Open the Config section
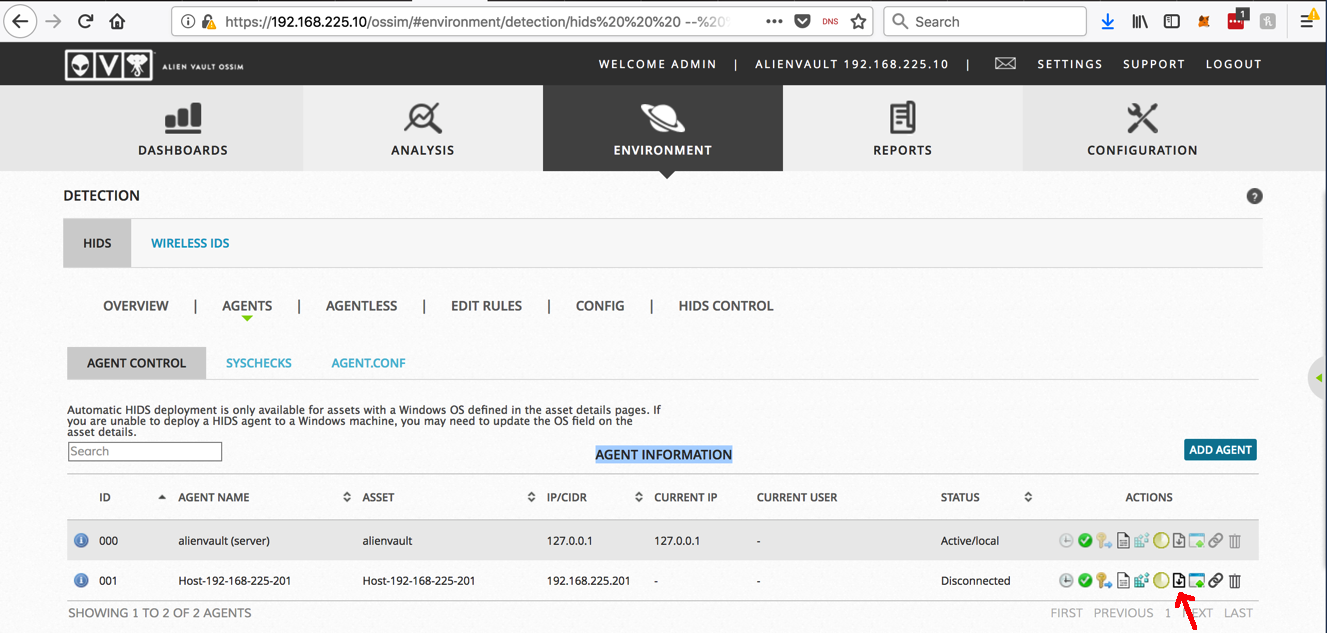 [x=600, y=306]
